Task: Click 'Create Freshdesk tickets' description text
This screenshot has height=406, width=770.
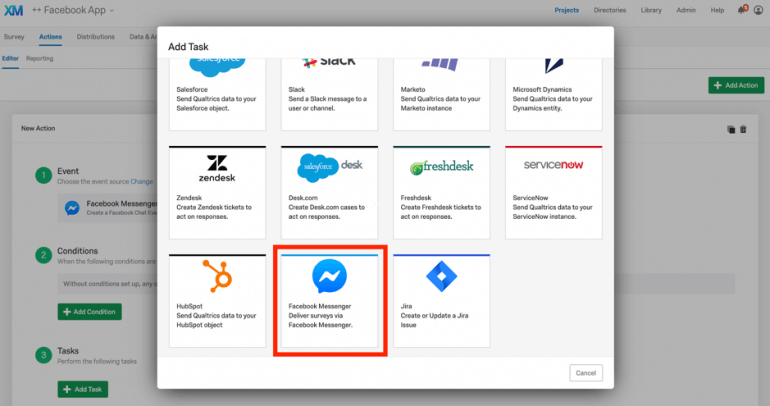Action: [440, 212]
